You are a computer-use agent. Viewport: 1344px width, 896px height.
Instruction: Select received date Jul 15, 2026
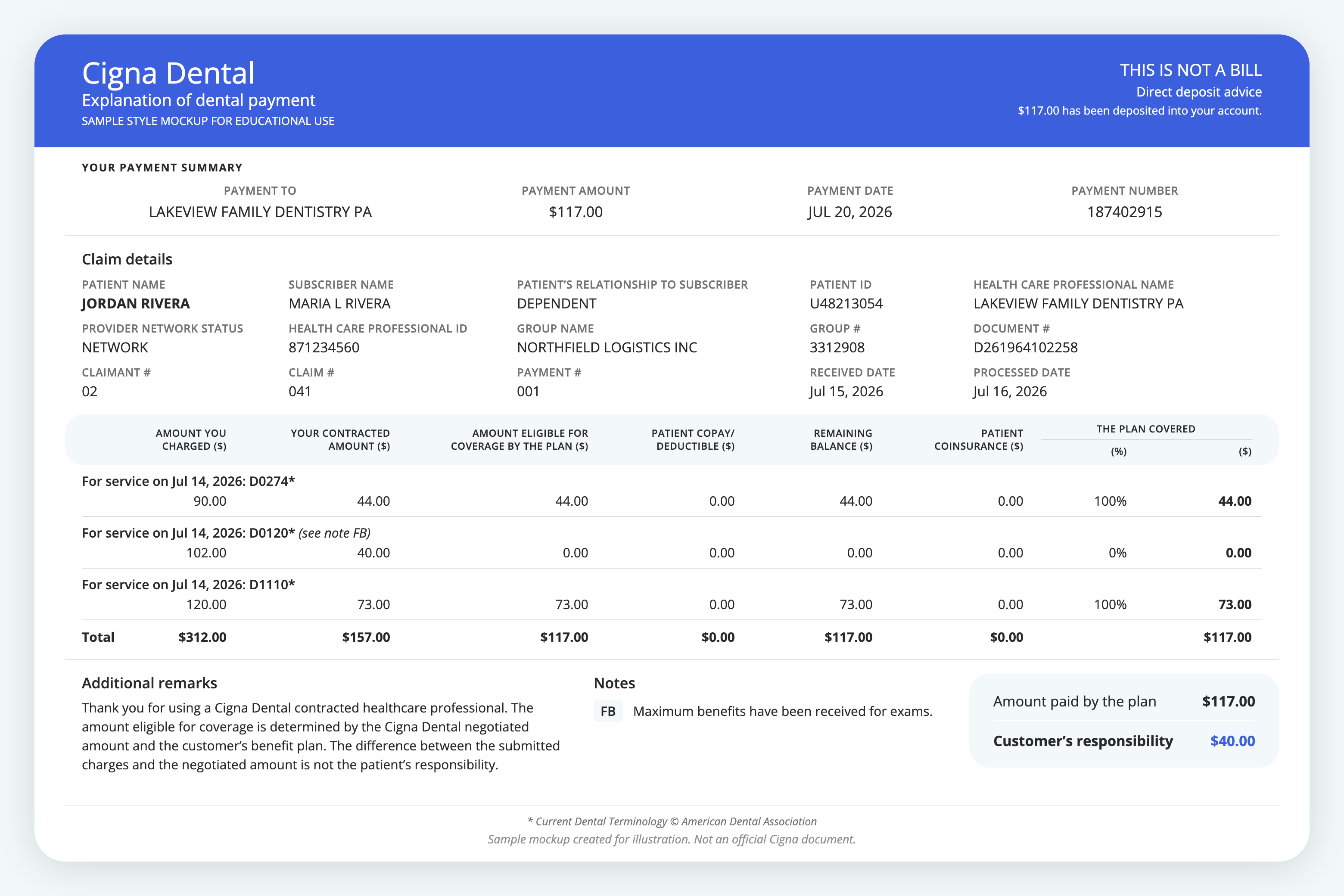pyautogui.click(x=846, y=392)
